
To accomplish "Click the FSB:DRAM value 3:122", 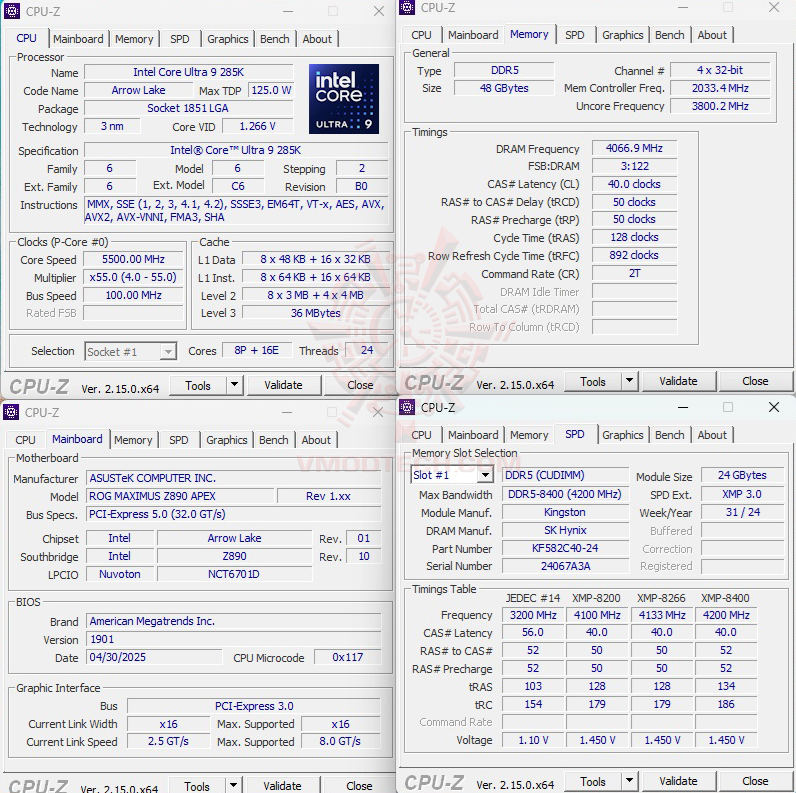I will pos(634,166).
